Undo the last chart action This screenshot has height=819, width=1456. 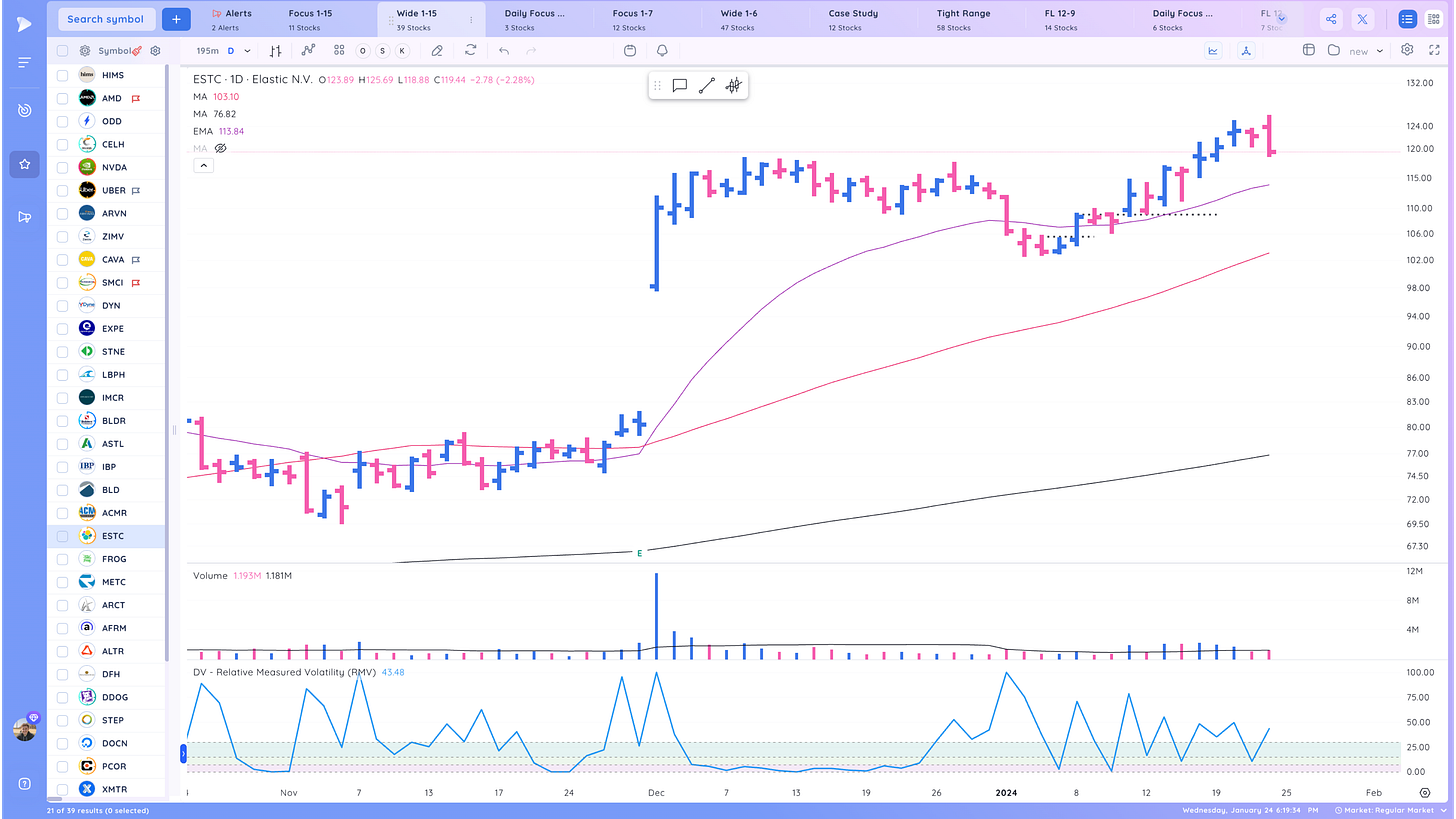pyautogui.click(x=504, y=50)
